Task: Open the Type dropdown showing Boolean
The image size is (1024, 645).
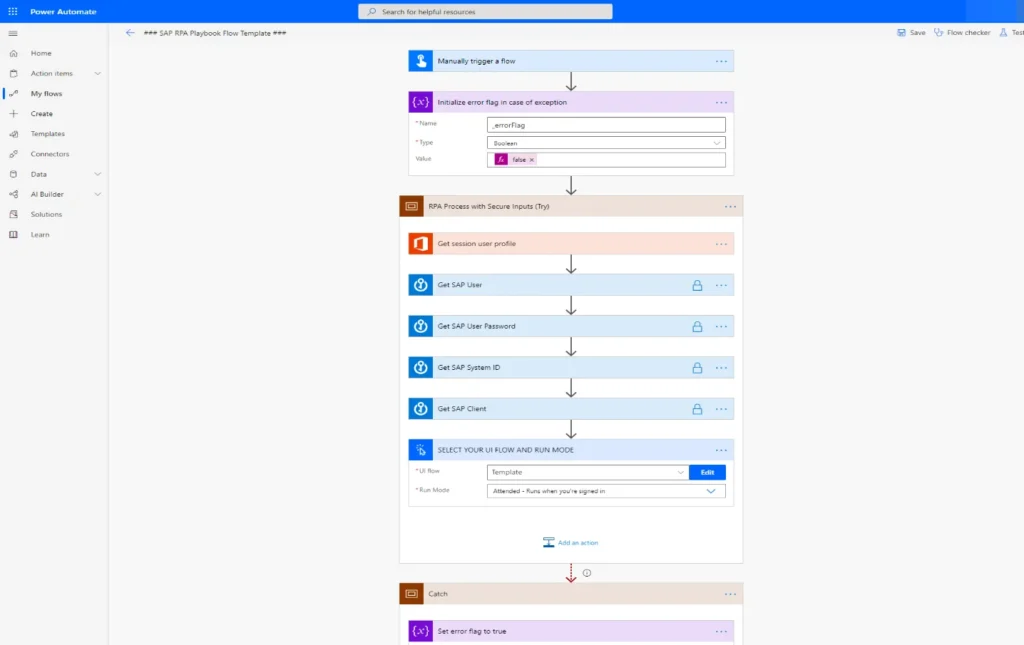Action: point(606,143)
